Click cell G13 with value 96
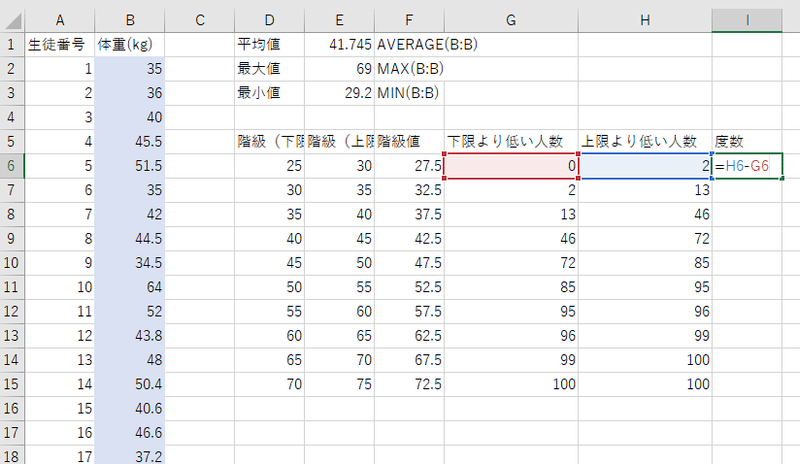The width and height of the screenshot is (800, 464). point(511,335)
